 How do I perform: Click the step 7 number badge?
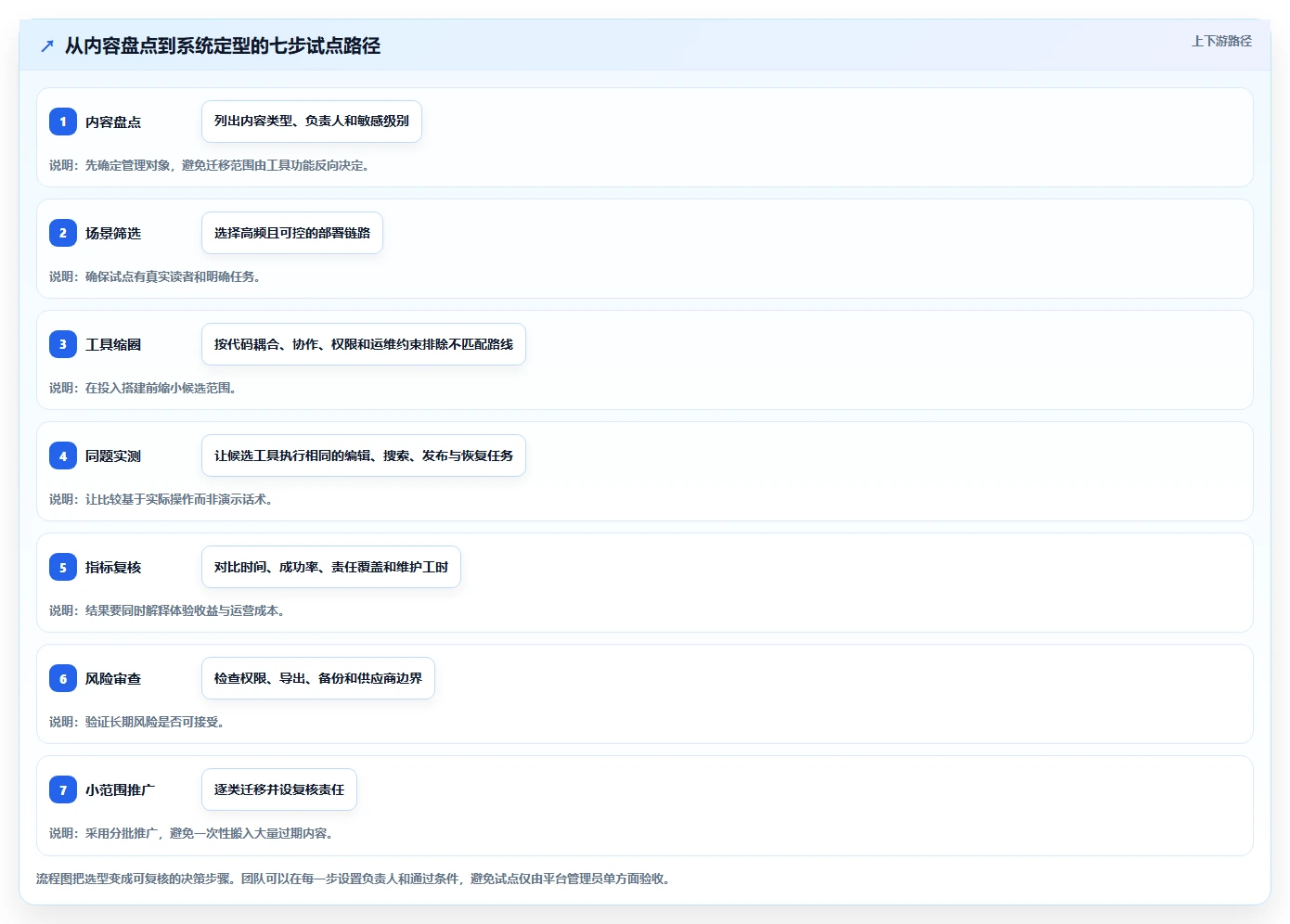(x=63, y=789)
